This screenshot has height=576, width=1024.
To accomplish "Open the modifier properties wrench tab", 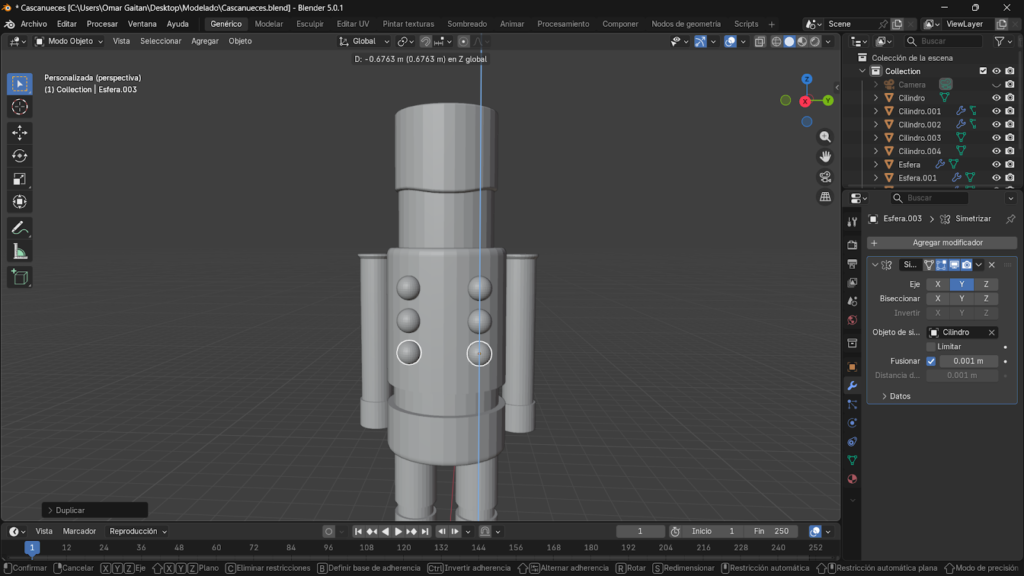I will 852,386.
